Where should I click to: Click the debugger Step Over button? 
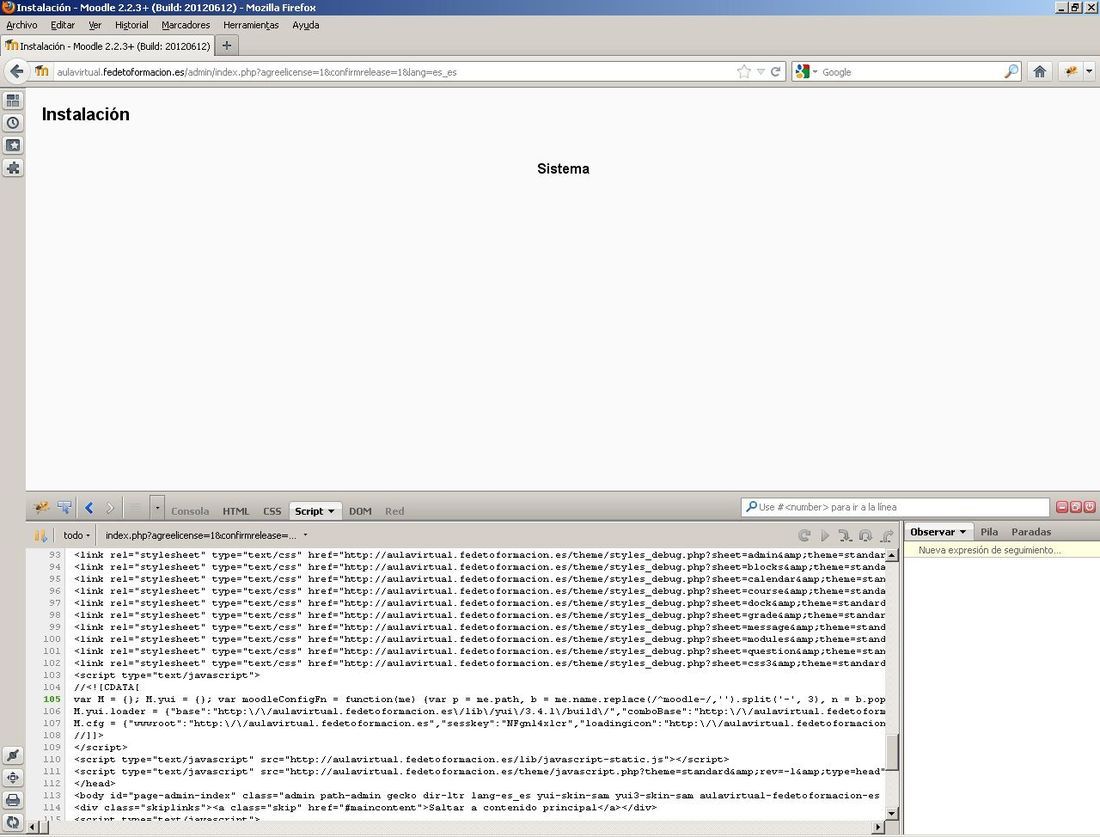click(x=866, y=535)
